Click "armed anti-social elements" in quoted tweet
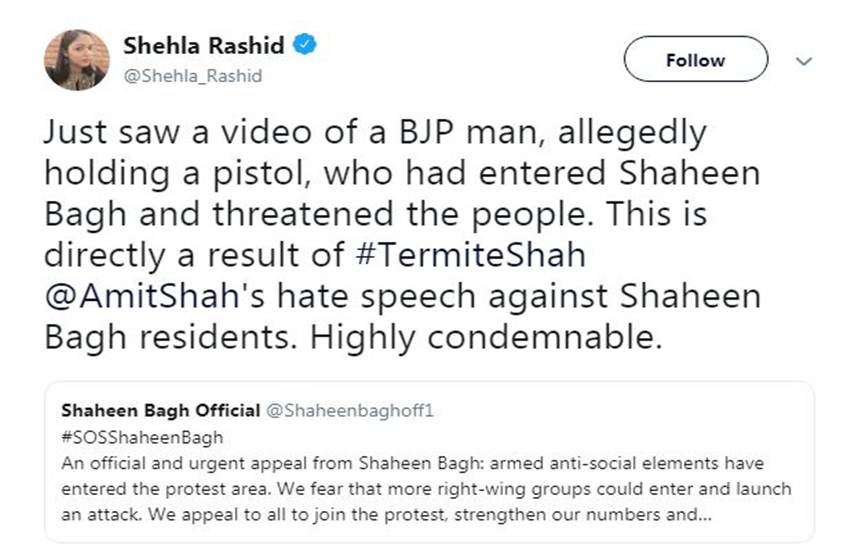This screenshot has height=550, width=850. [620, 463]
